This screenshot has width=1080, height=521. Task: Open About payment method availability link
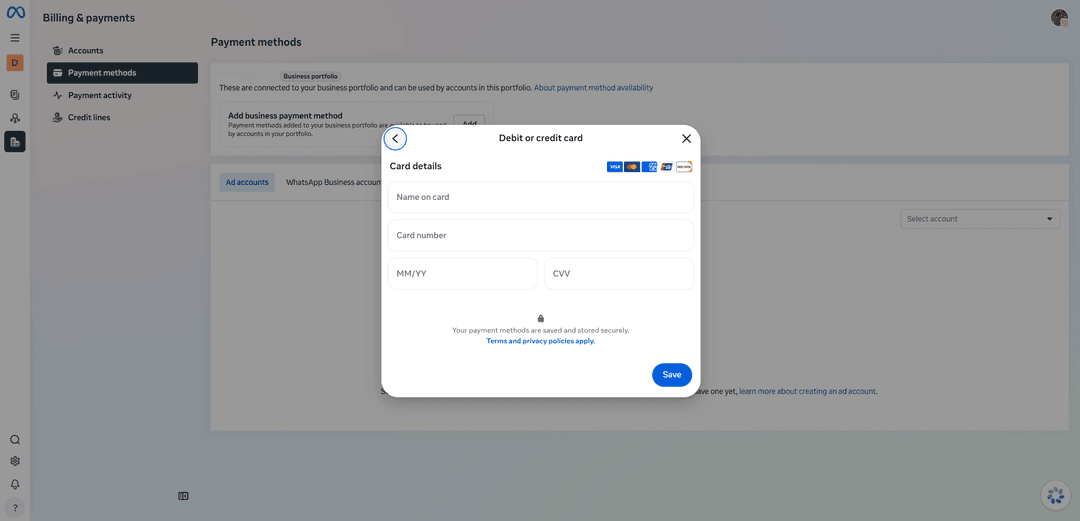594,88
